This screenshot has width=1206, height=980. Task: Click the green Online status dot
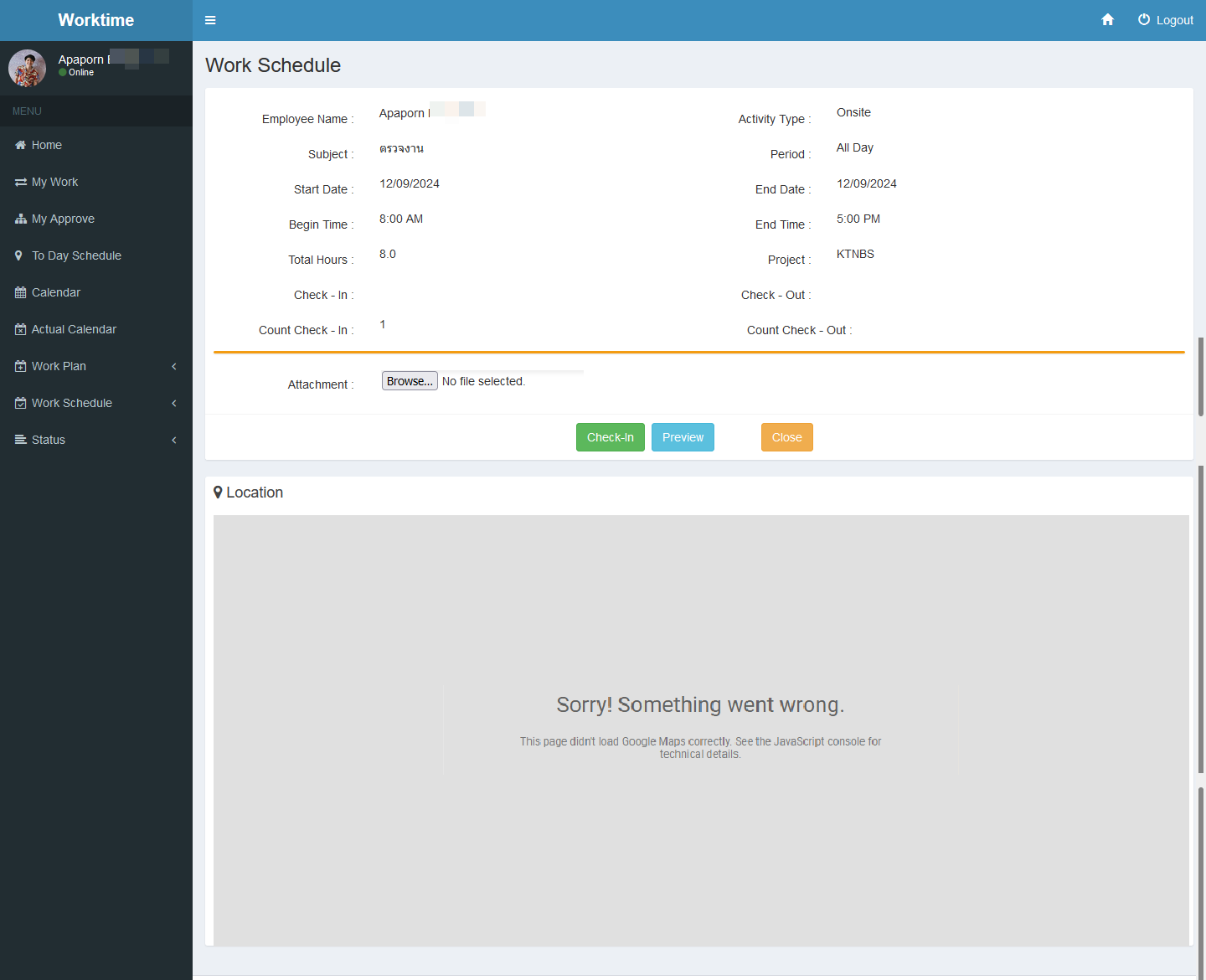coord(62,73)
